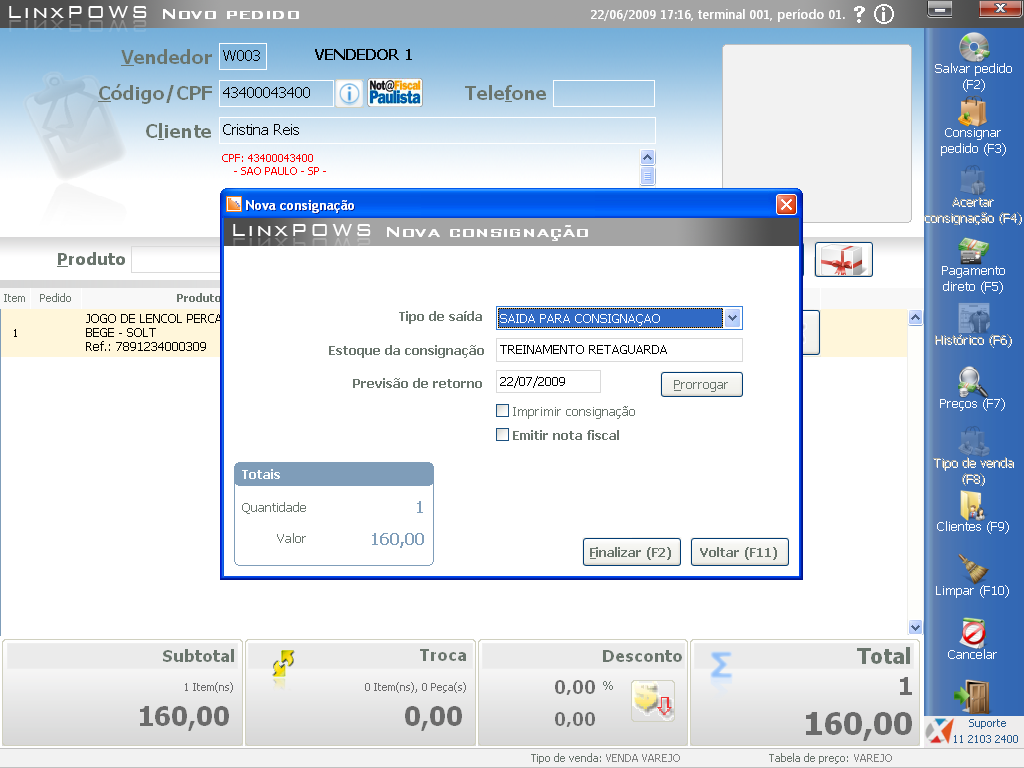
Task: Click the Prorrogar button
Action: click(x=701, y=384)
